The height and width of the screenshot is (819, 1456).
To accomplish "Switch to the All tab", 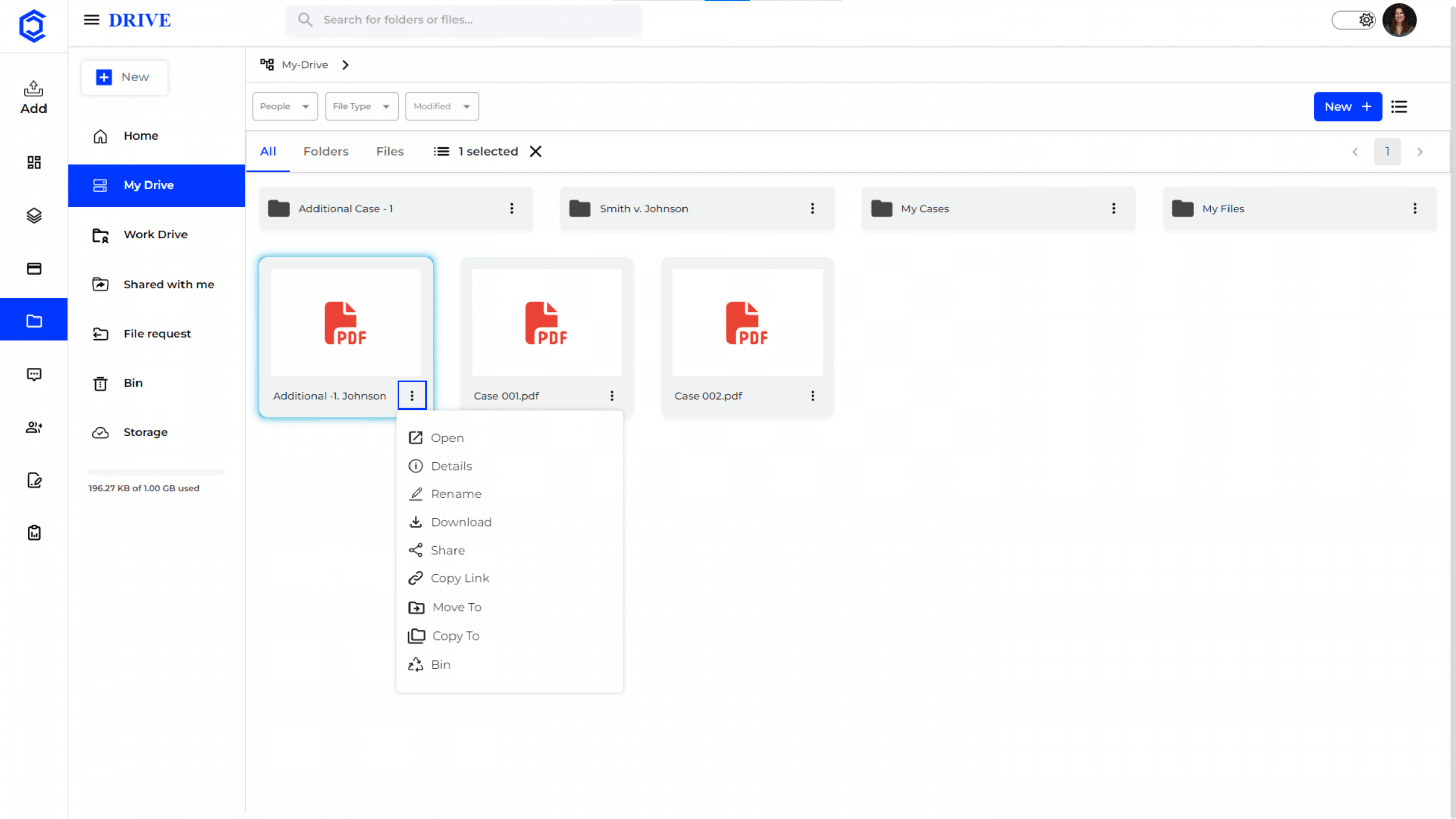I will tap(268, 152).
